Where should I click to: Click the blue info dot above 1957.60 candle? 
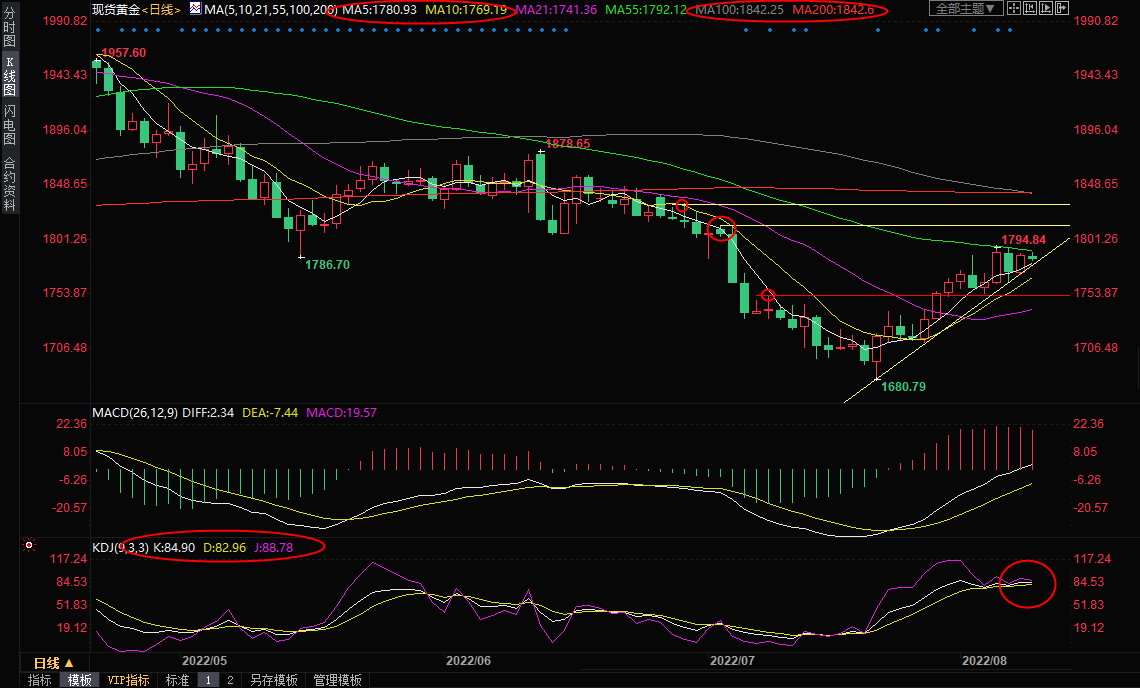tap(97, 29)
